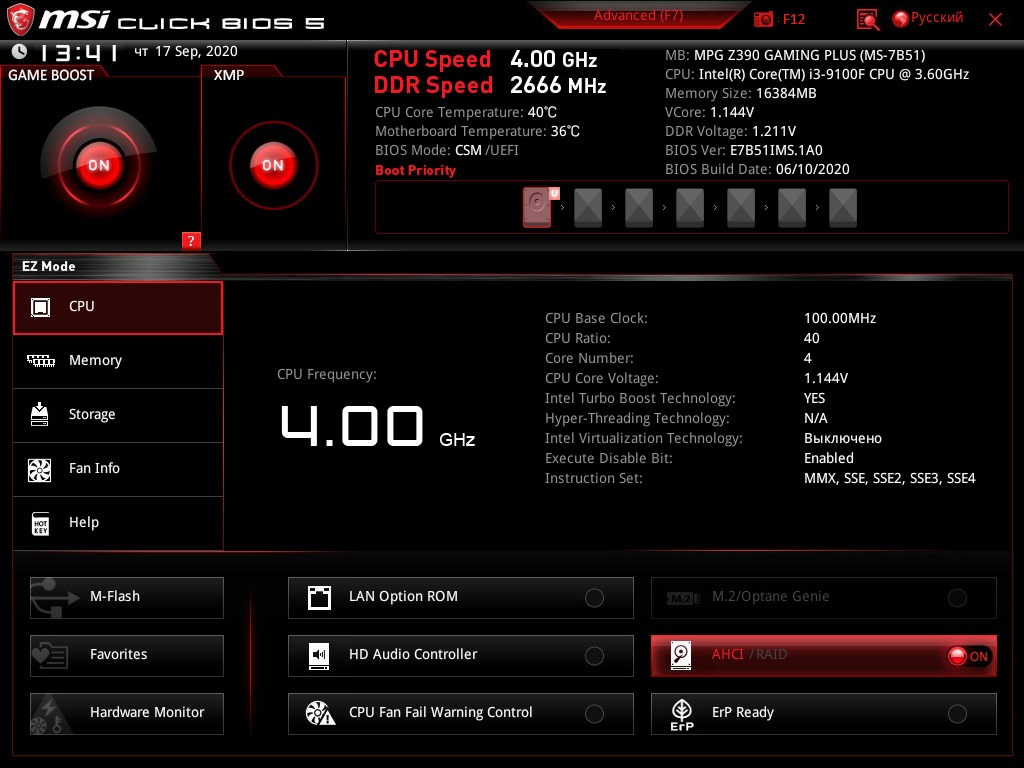Click the Boot Priority label
Viewport: 1024px width, 768px height.
pyautogui.click(x=415, y=170)
